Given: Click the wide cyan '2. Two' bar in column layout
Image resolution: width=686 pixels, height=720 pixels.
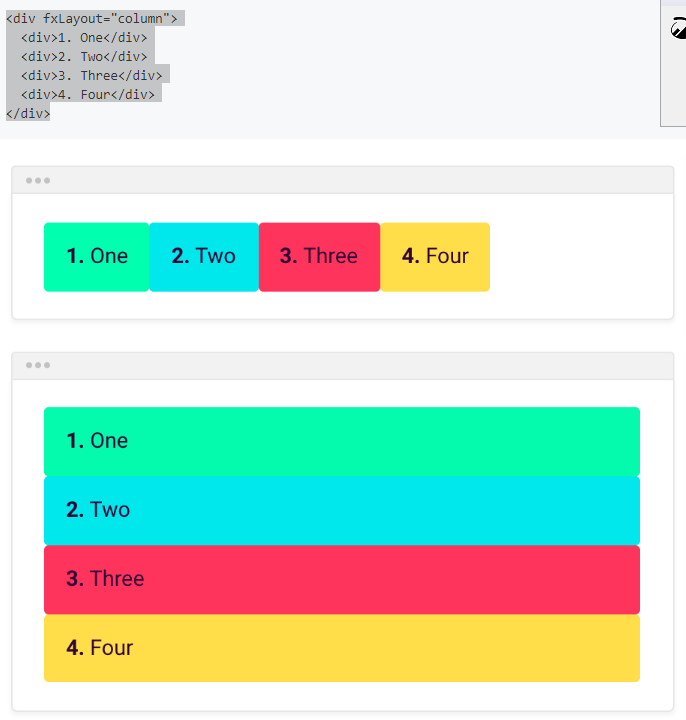Looking at the screenshot, I should click(342, 511).
